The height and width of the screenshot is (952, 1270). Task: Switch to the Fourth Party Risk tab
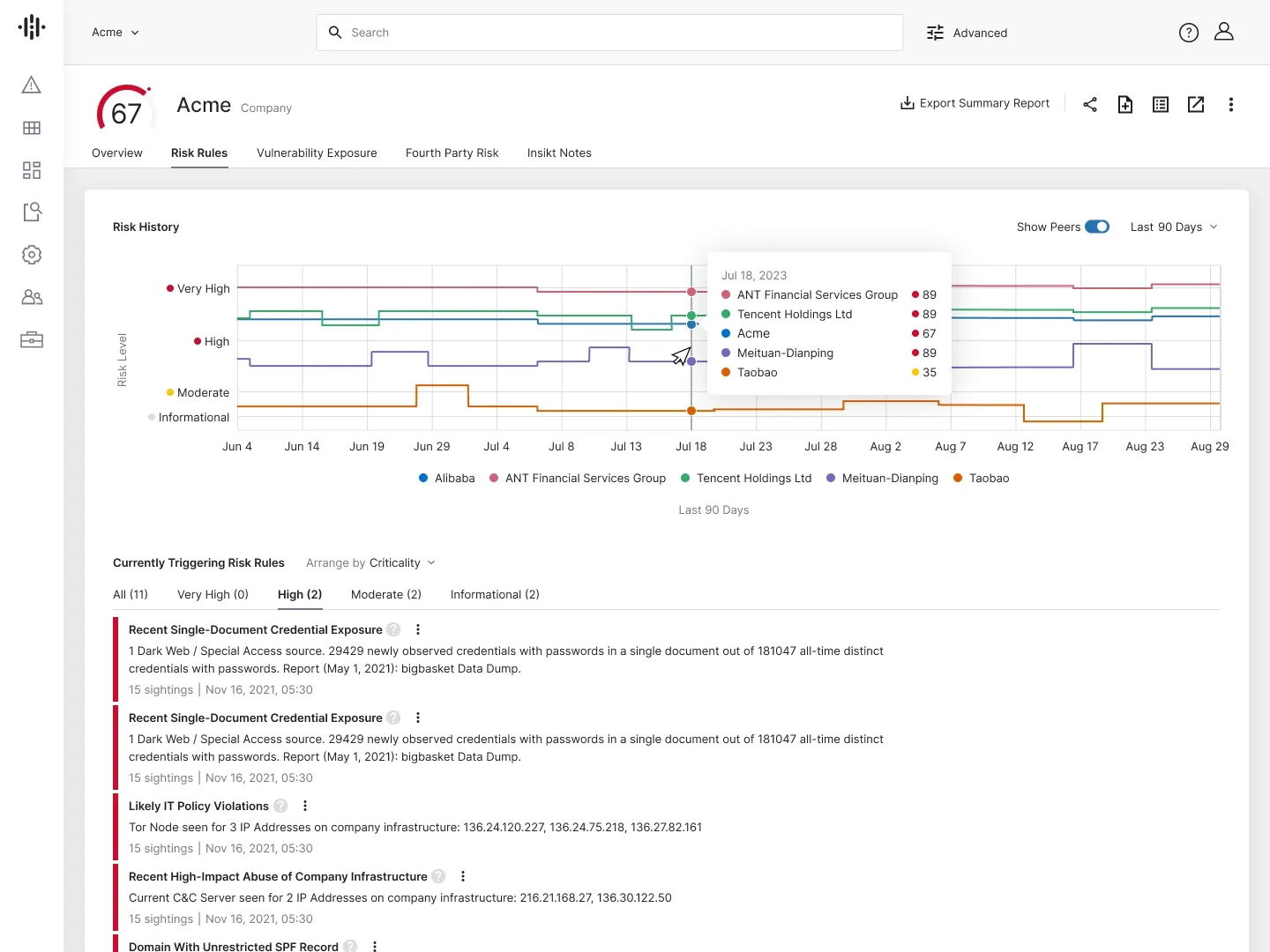452,152
